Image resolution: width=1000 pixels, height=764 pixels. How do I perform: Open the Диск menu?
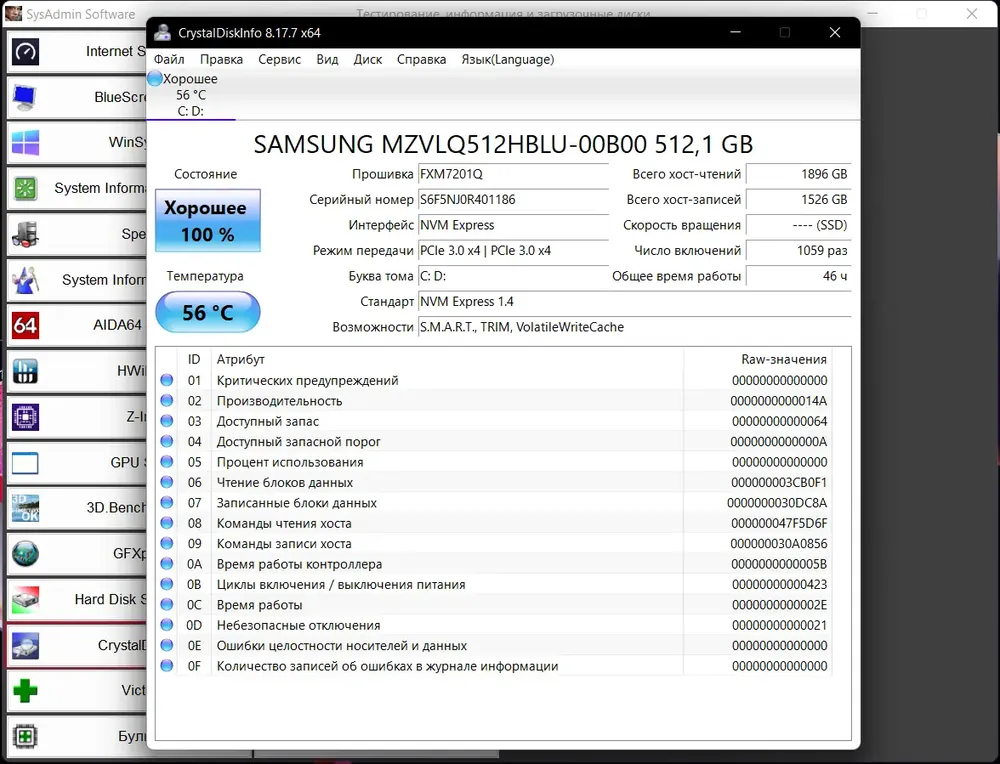pos(368,59)
